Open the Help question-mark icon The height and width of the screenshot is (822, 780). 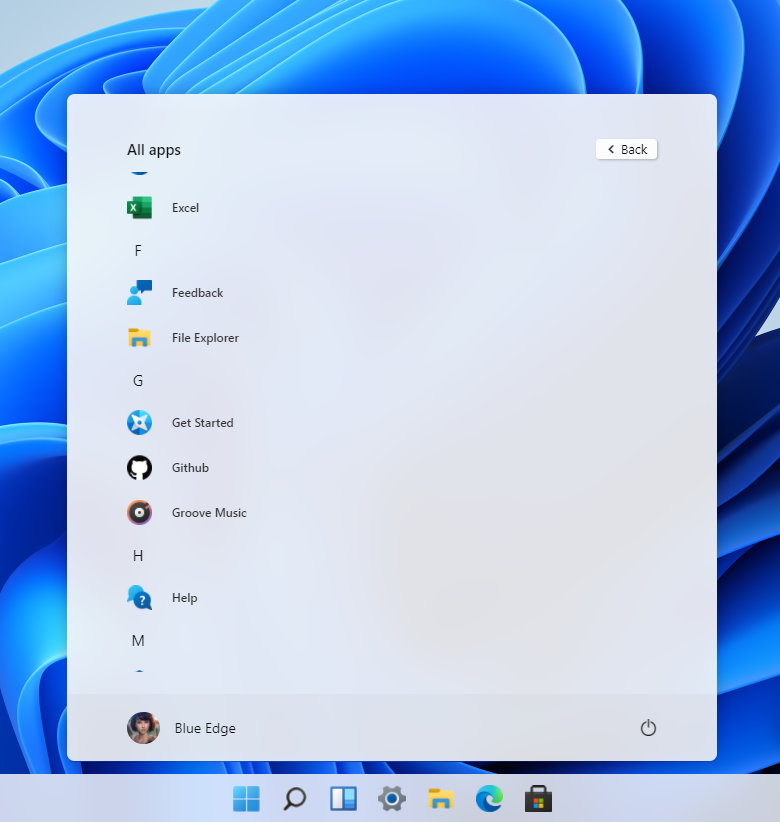(139, 598)
